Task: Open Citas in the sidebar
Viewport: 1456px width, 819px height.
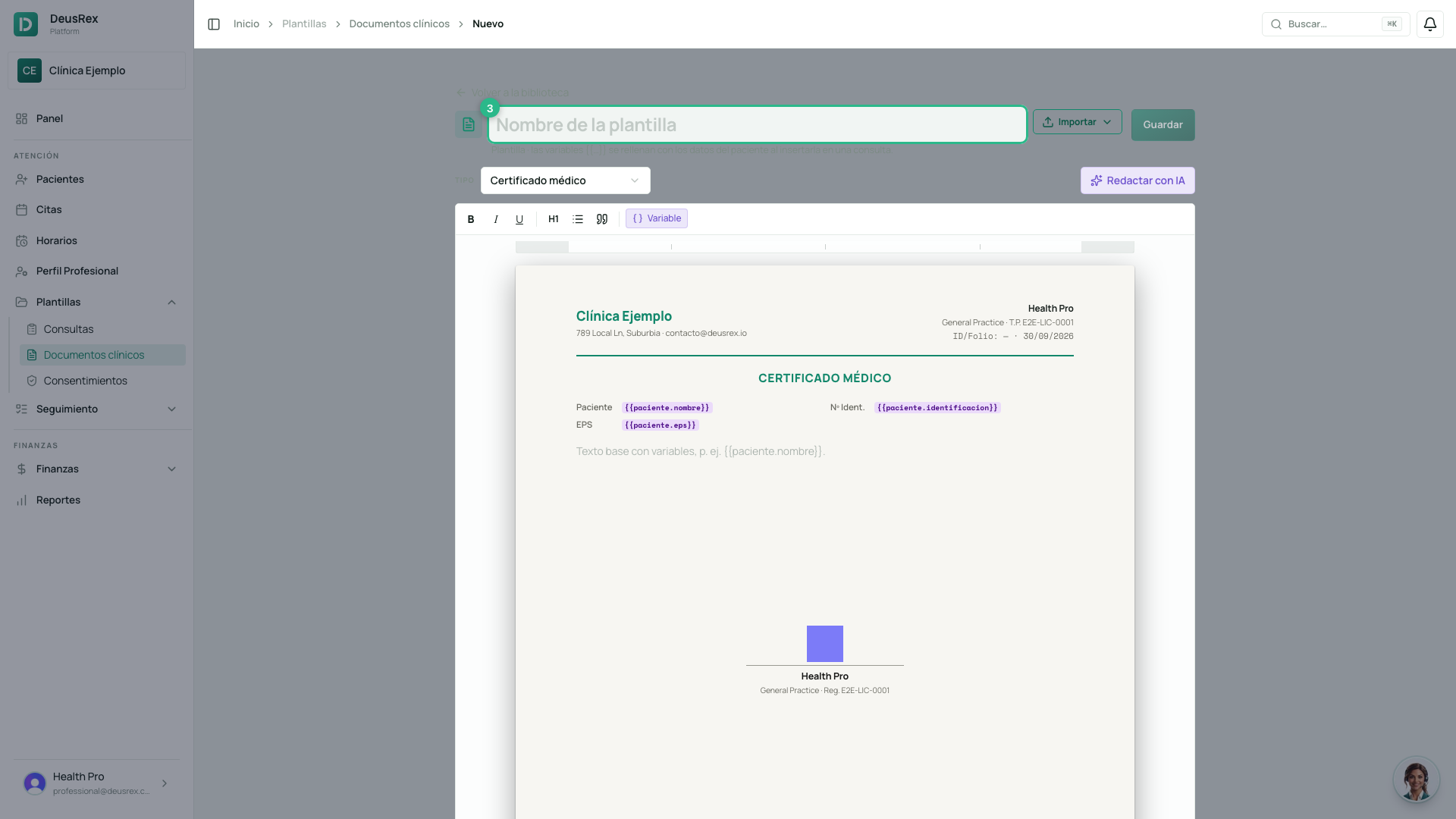Action: click(x=96, y=209)
